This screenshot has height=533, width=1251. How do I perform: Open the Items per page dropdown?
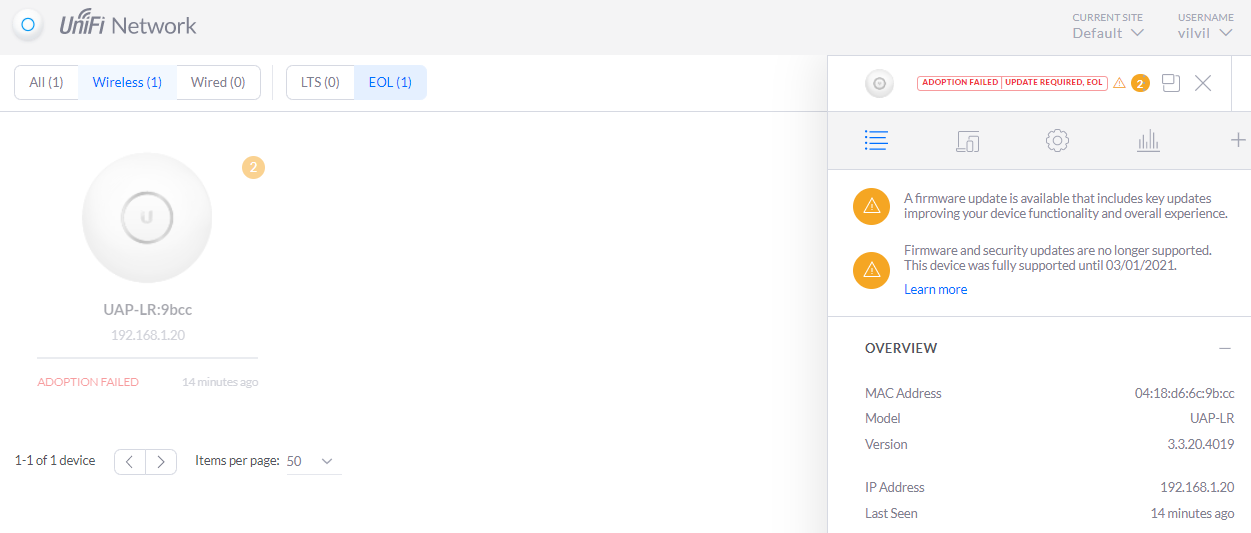313,461
